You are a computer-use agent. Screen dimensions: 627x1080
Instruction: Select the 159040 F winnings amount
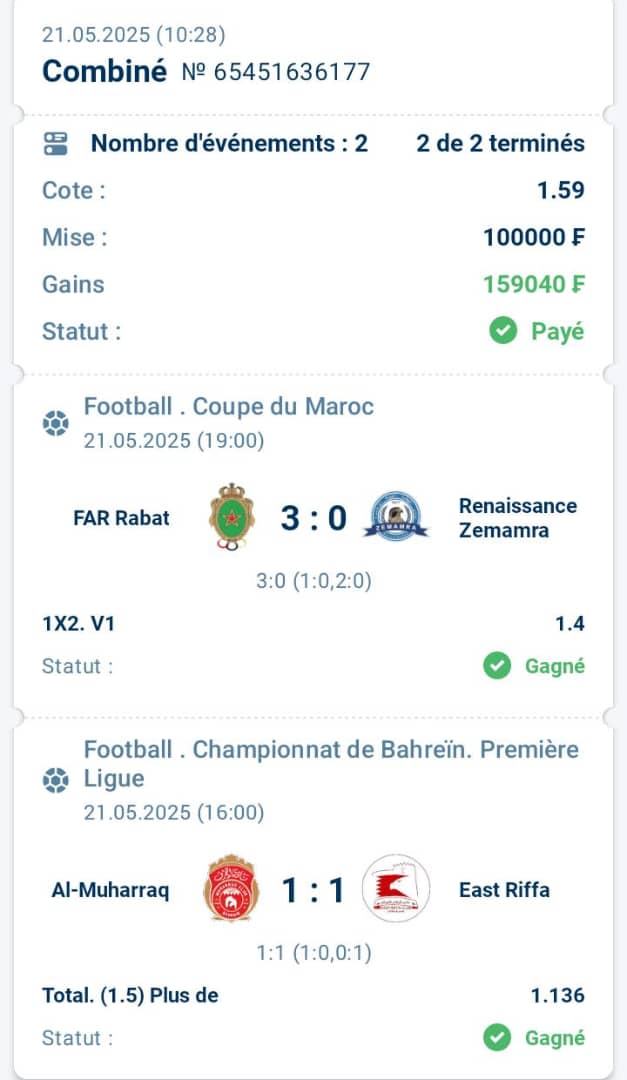coord(534,284)
